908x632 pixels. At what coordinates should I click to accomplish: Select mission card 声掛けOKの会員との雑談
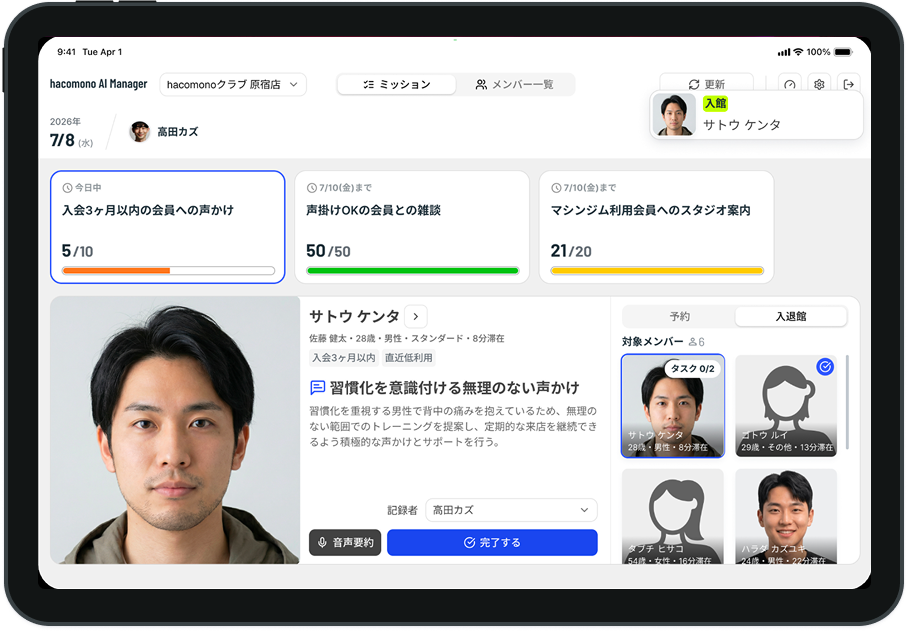click(412, 227)
